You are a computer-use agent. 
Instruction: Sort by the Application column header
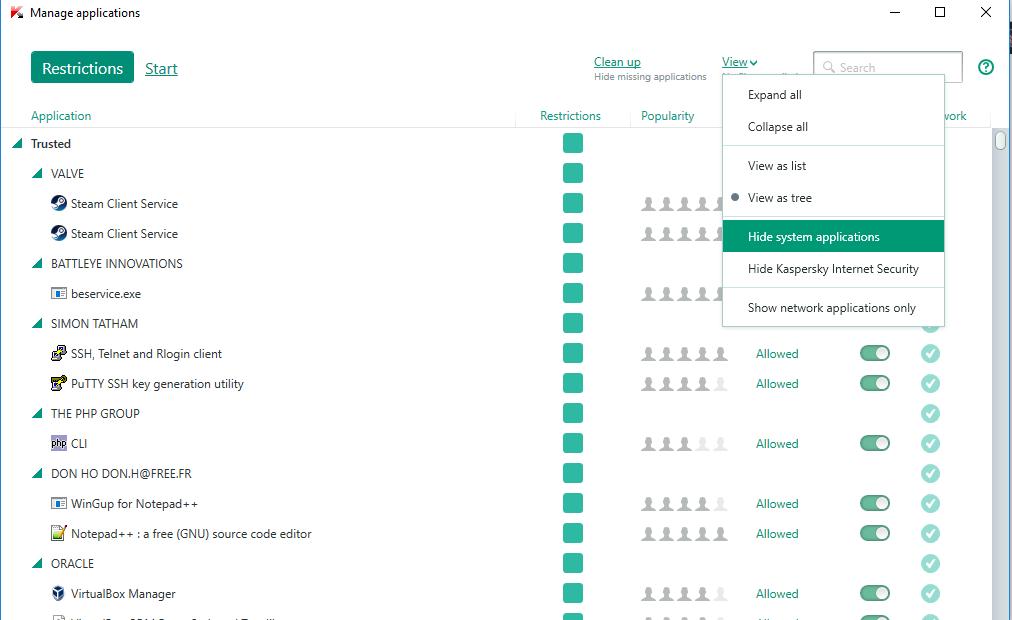point(61,115)
